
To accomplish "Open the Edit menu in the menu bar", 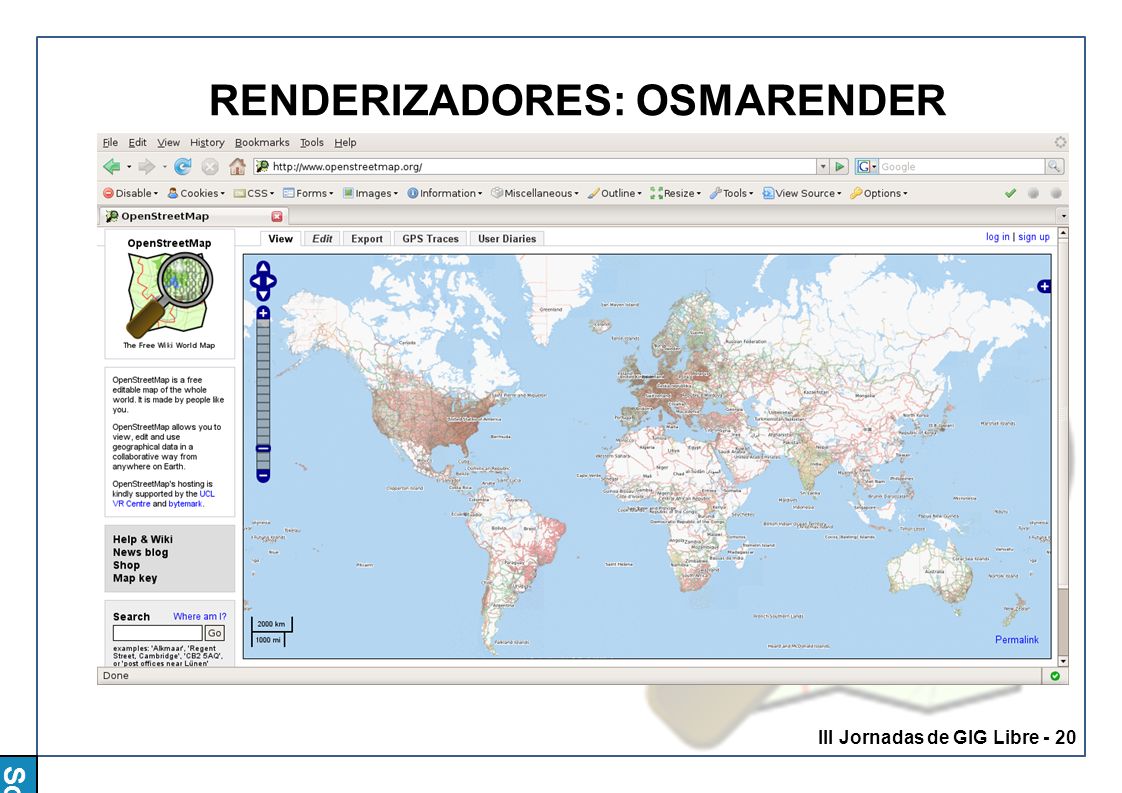I will click(137, 142).
